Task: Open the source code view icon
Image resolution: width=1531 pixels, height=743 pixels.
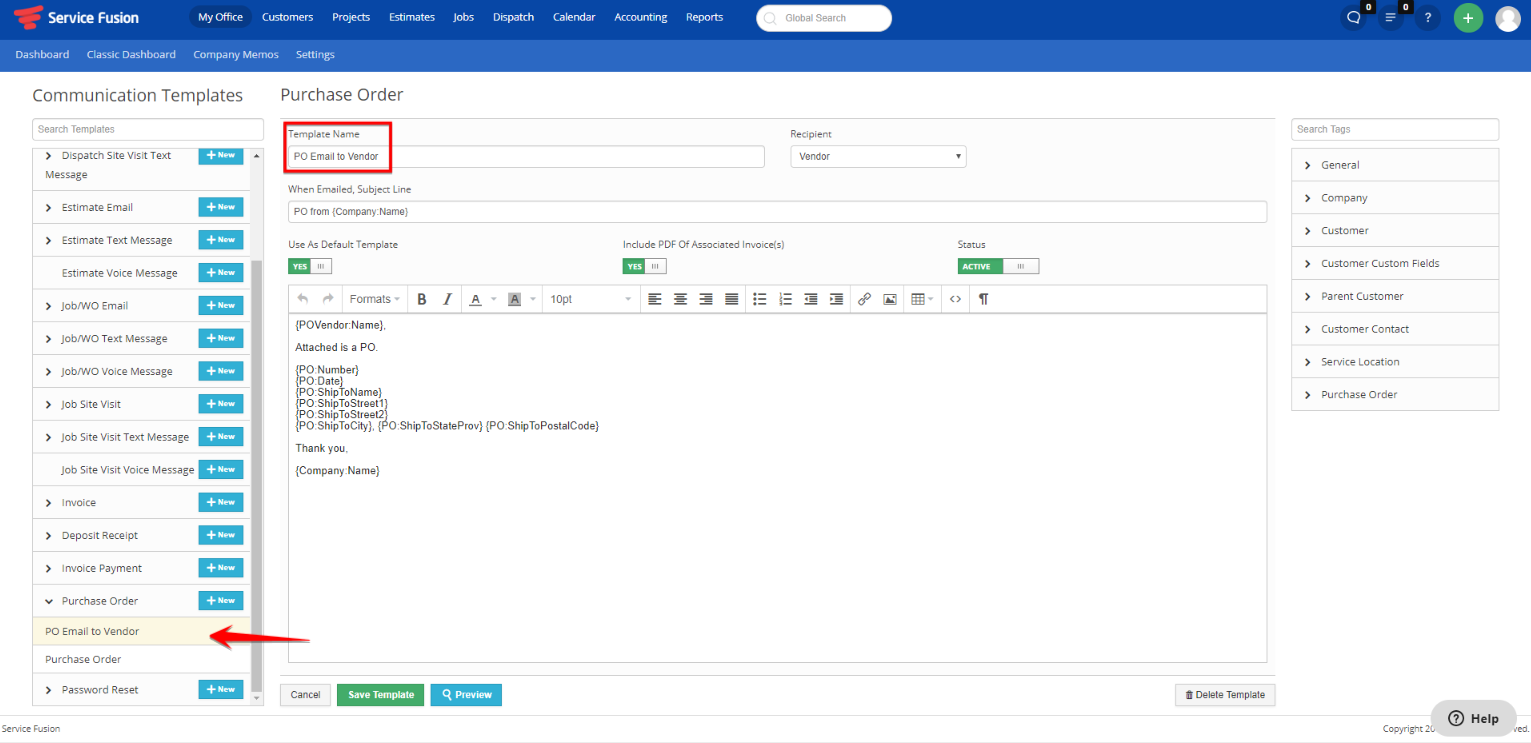Action: pos(956,299)
